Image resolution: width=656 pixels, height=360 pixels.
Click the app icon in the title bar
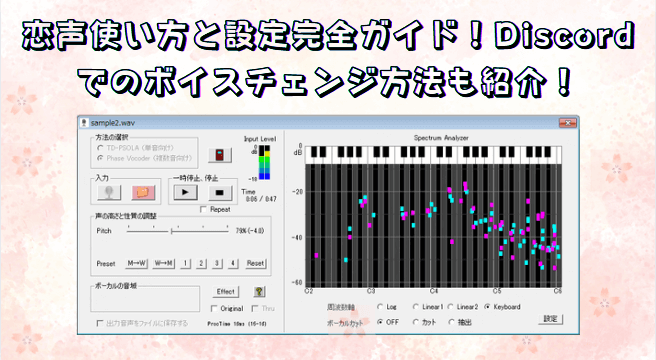[84, 123]
